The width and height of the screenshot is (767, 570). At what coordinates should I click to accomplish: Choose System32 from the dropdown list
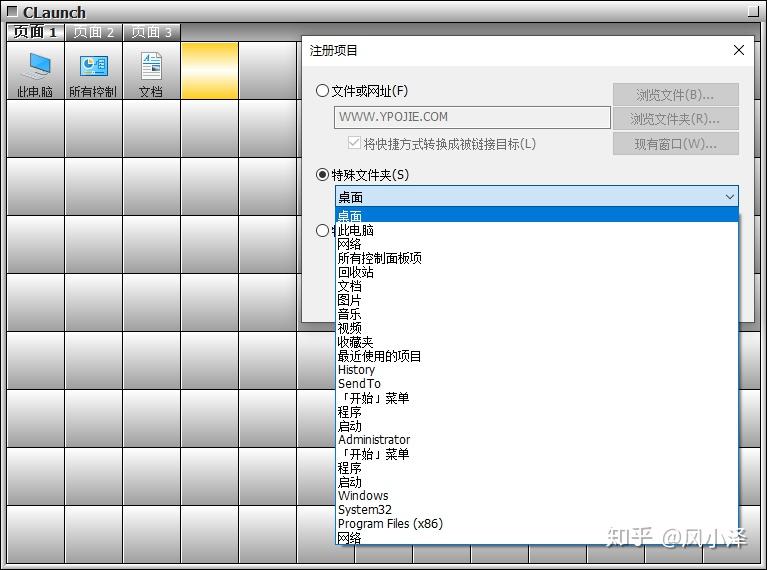537,510
